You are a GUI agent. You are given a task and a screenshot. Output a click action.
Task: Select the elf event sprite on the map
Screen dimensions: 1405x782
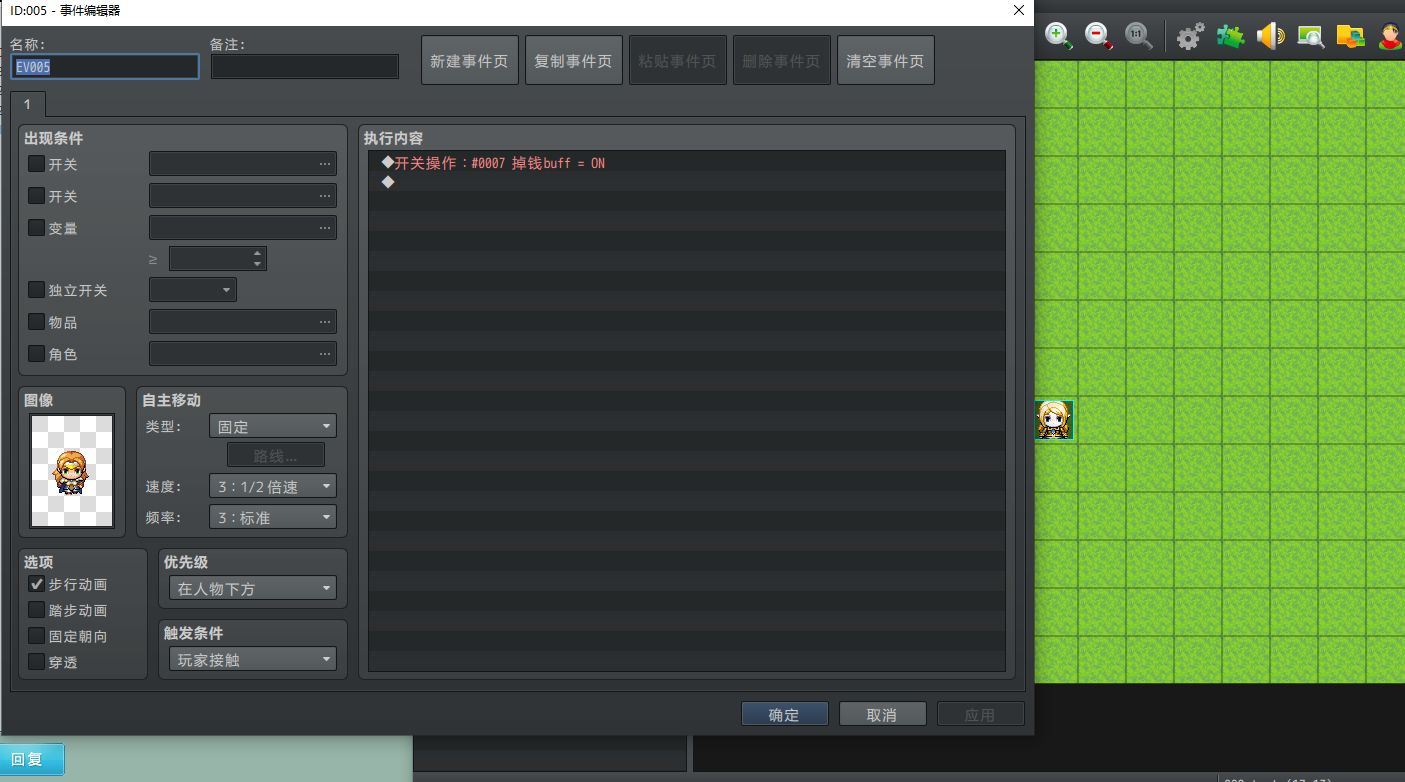1054,420
